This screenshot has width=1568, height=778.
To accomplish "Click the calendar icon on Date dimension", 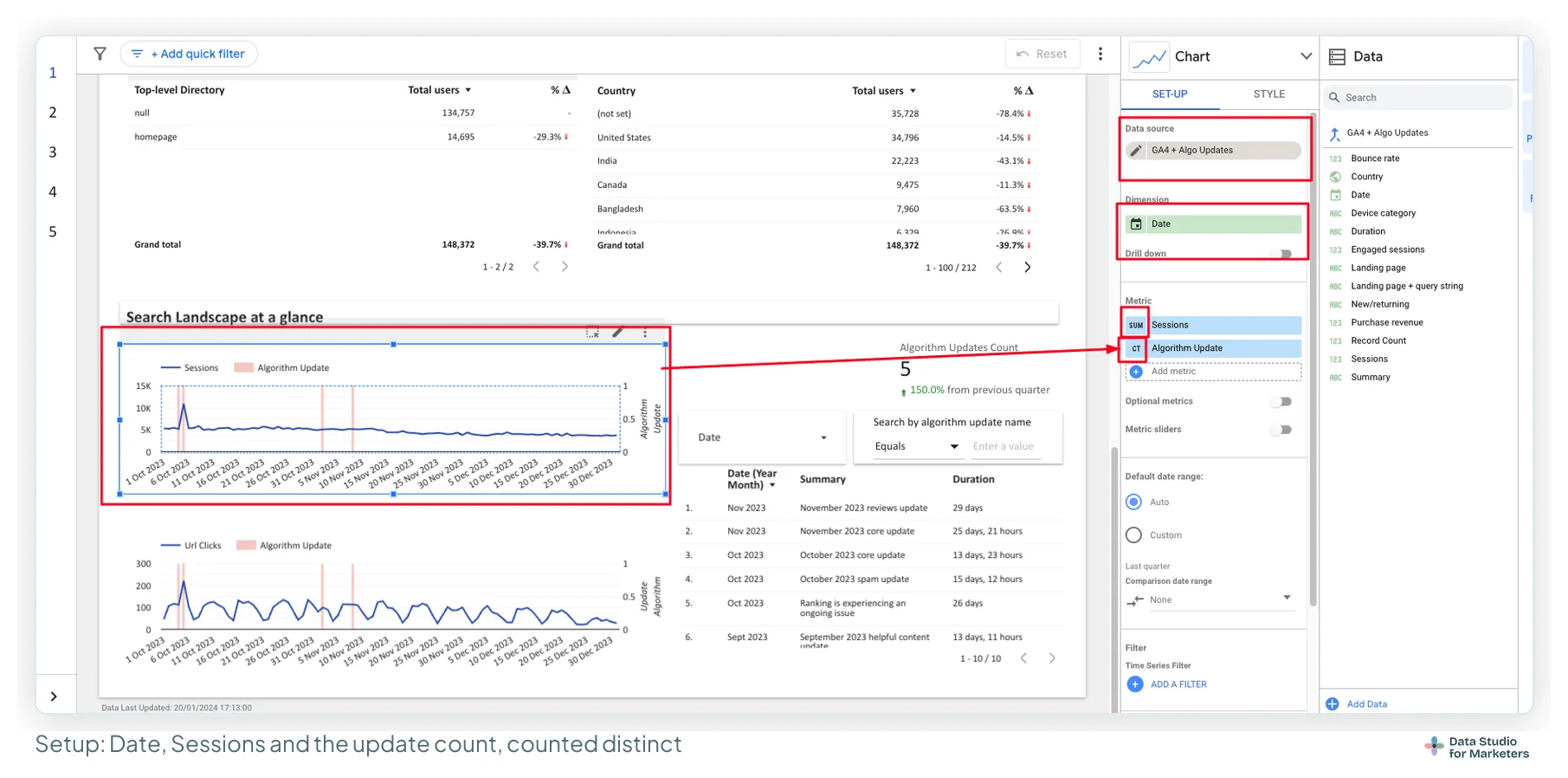I will coord(1136,224).
